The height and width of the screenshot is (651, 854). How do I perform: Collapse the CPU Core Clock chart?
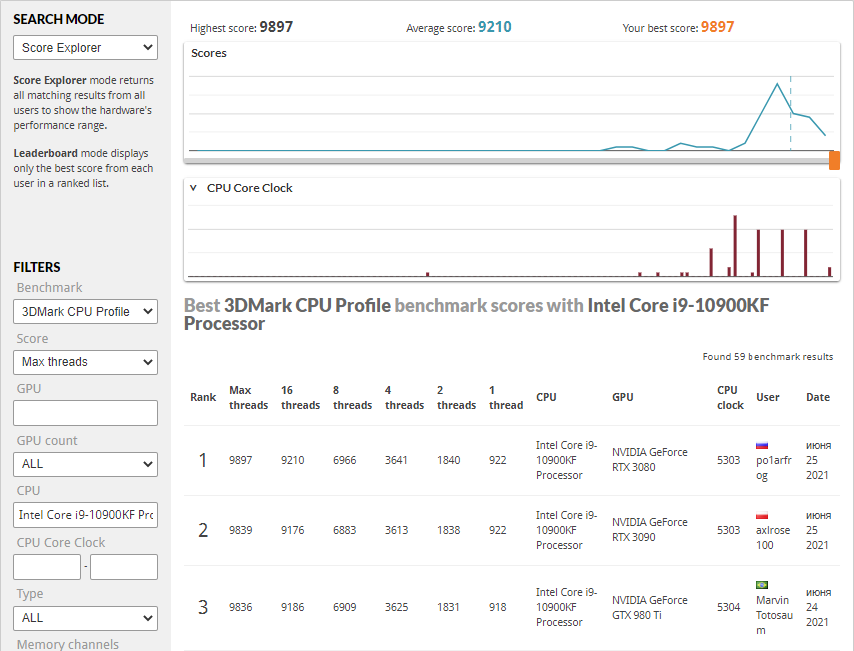[x=193, y=188]
